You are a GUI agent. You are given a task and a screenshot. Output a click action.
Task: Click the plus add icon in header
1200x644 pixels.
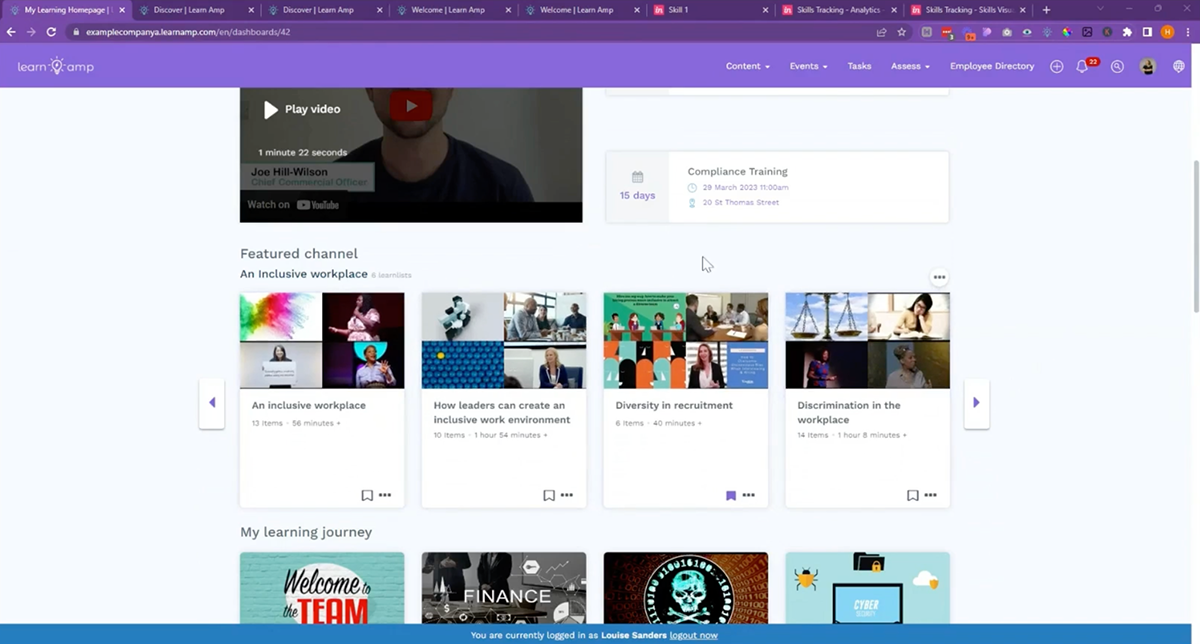(1056, 67)
